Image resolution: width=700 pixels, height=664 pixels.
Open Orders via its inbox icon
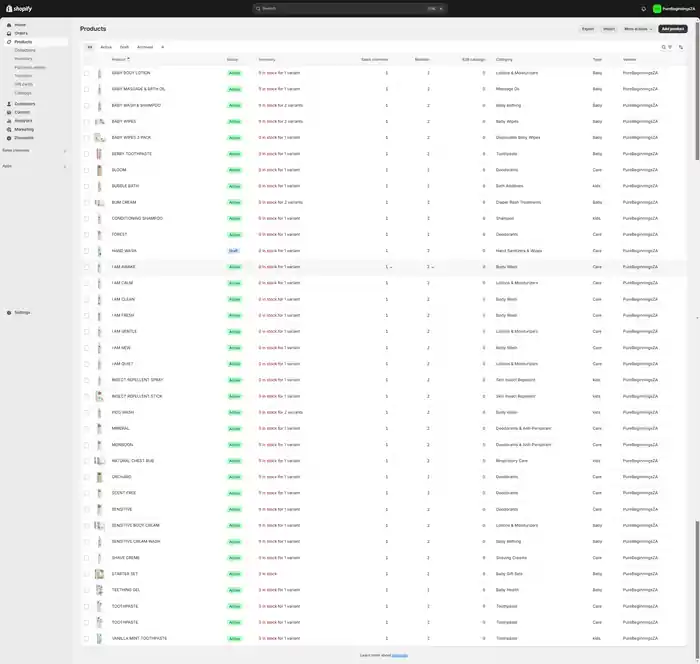point(9,33)
